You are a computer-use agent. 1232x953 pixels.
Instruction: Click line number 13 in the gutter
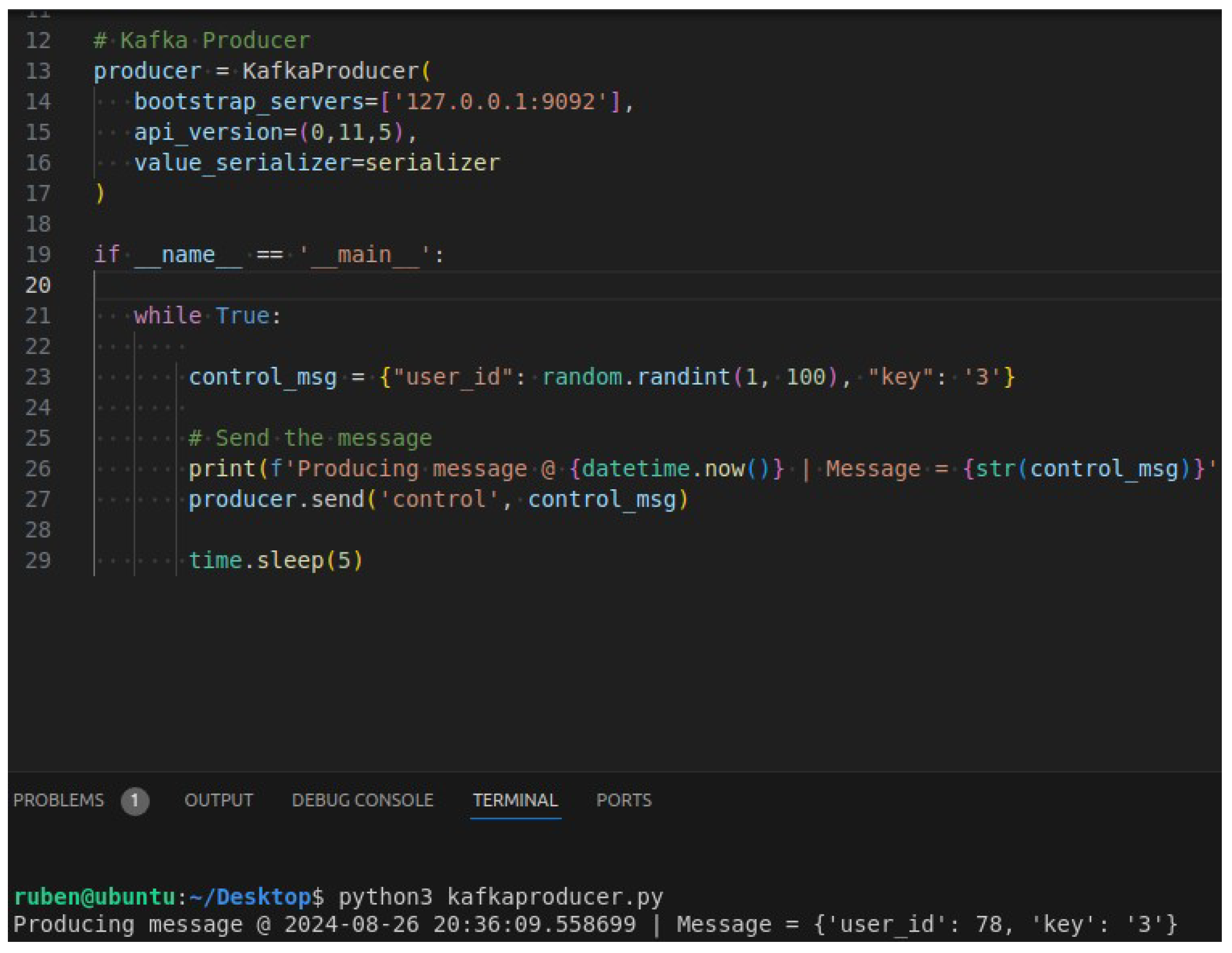[38, 71]
